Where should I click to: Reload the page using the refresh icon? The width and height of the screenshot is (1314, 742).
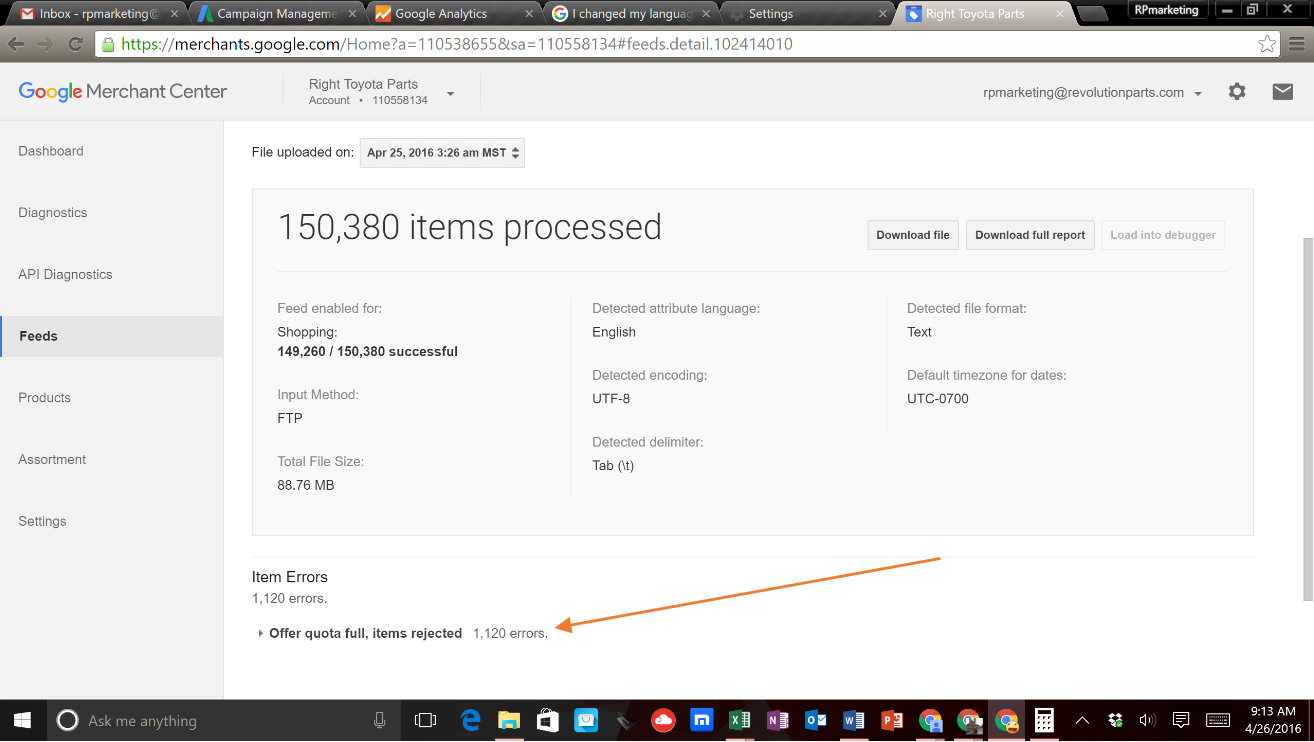click(x=75, y=44)
